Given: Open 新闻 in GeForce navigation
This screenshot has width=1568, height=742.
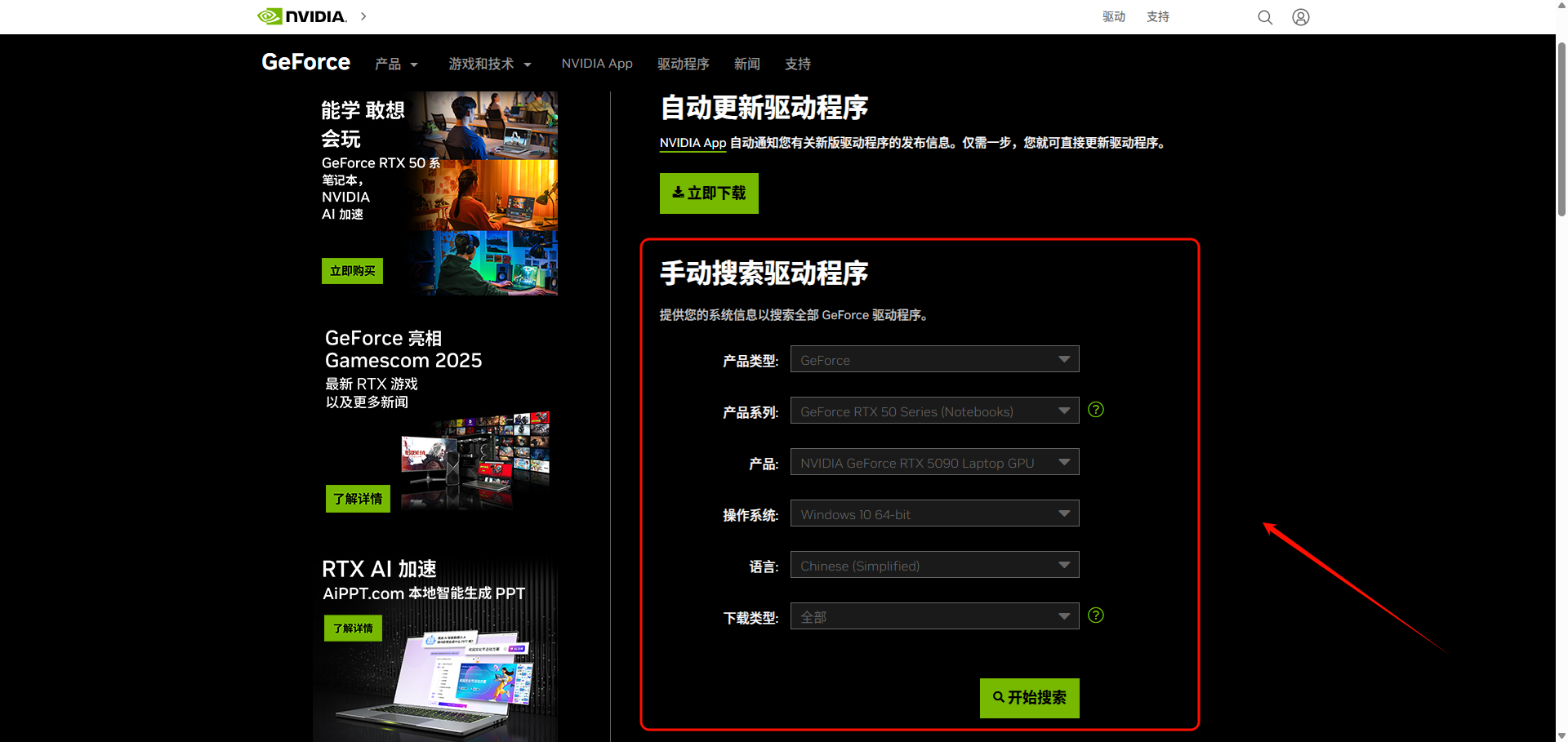Looking at the screenshot, I should coord(747,64).
